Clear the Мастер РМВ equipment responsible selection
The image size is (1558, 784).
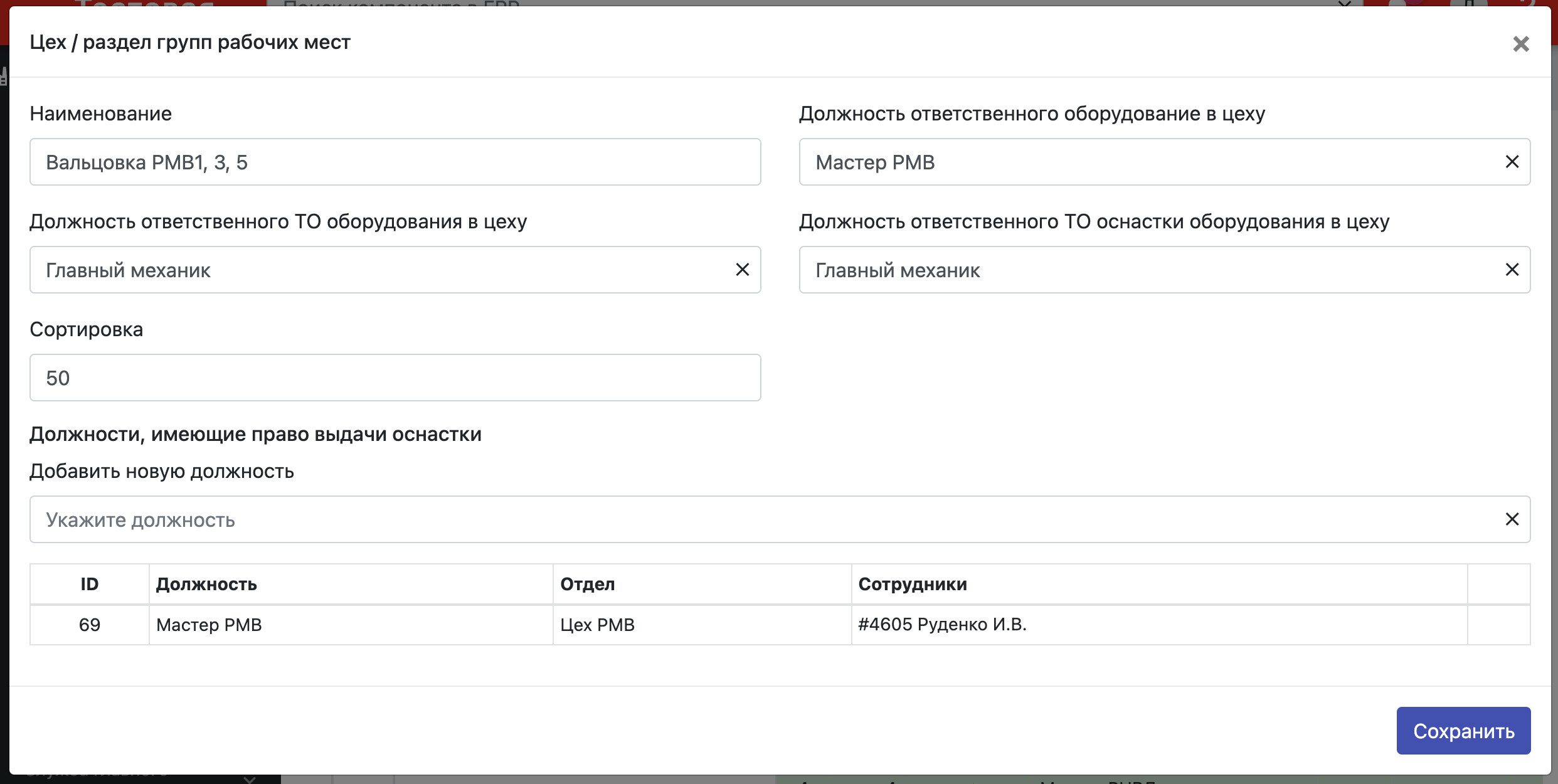point(1512,162)
